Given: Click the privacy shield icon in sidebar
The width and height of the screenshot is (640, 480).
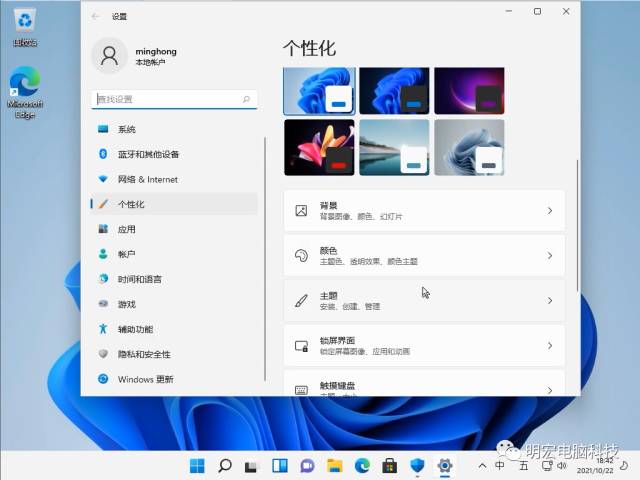Looking at the screenshot, I should point(103,354).
